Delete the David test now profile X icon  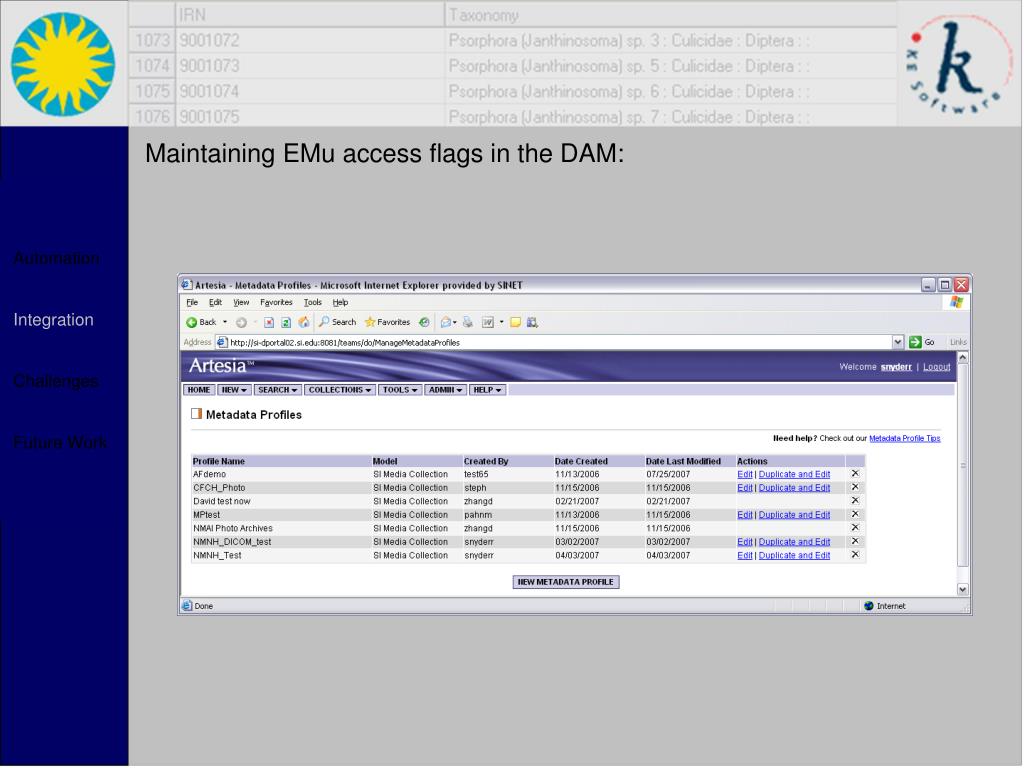pos(856,501)
